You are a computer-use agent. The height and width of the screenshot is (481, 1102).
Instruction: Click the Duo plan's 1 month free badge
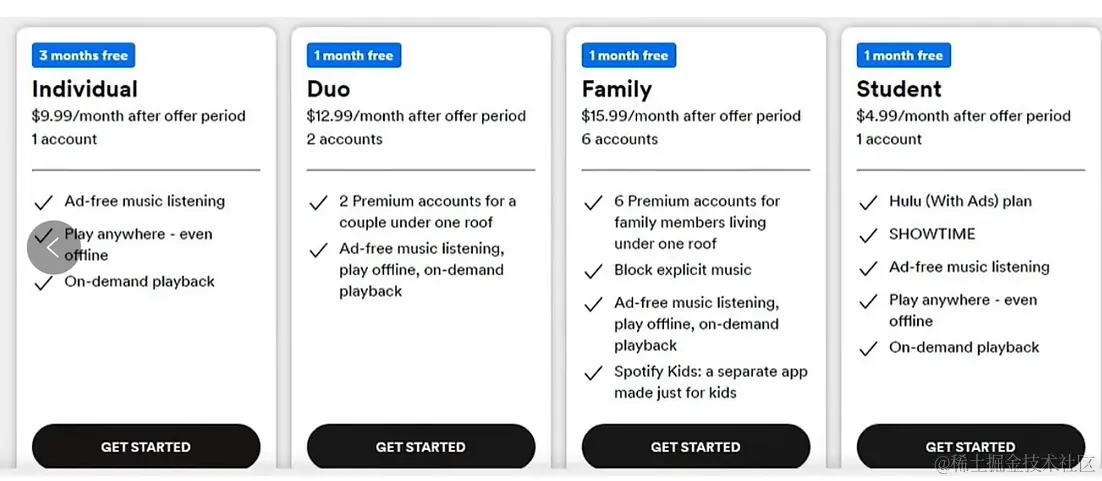pyautogui.click(x=354, y=56)
